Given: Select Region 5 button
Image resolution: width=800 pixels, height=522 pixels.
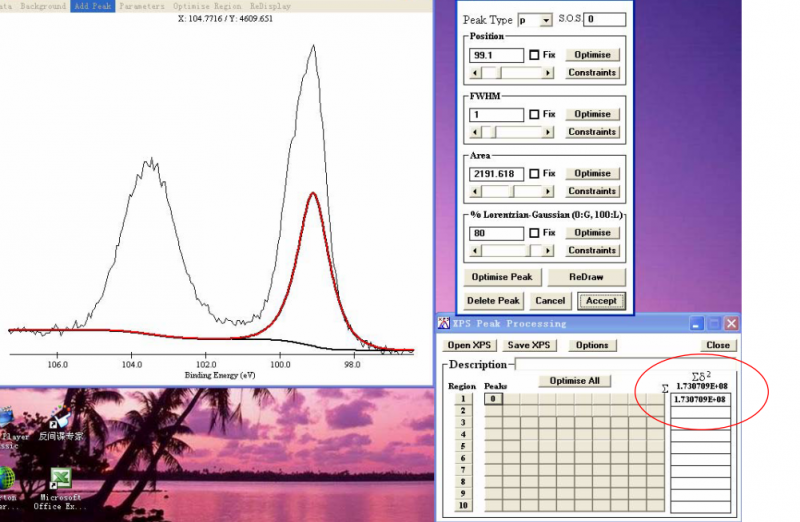Looking at the screenshot, I should pos(463,446).
